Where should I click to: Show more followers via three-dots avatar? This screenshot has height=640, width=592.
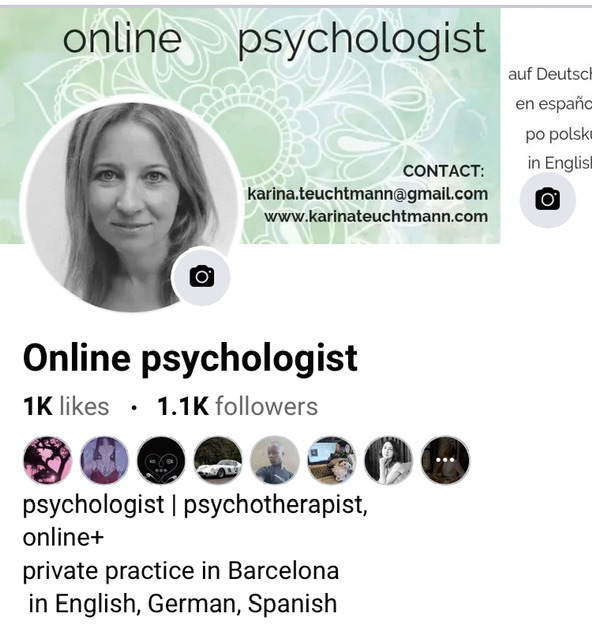coord(445,460)
